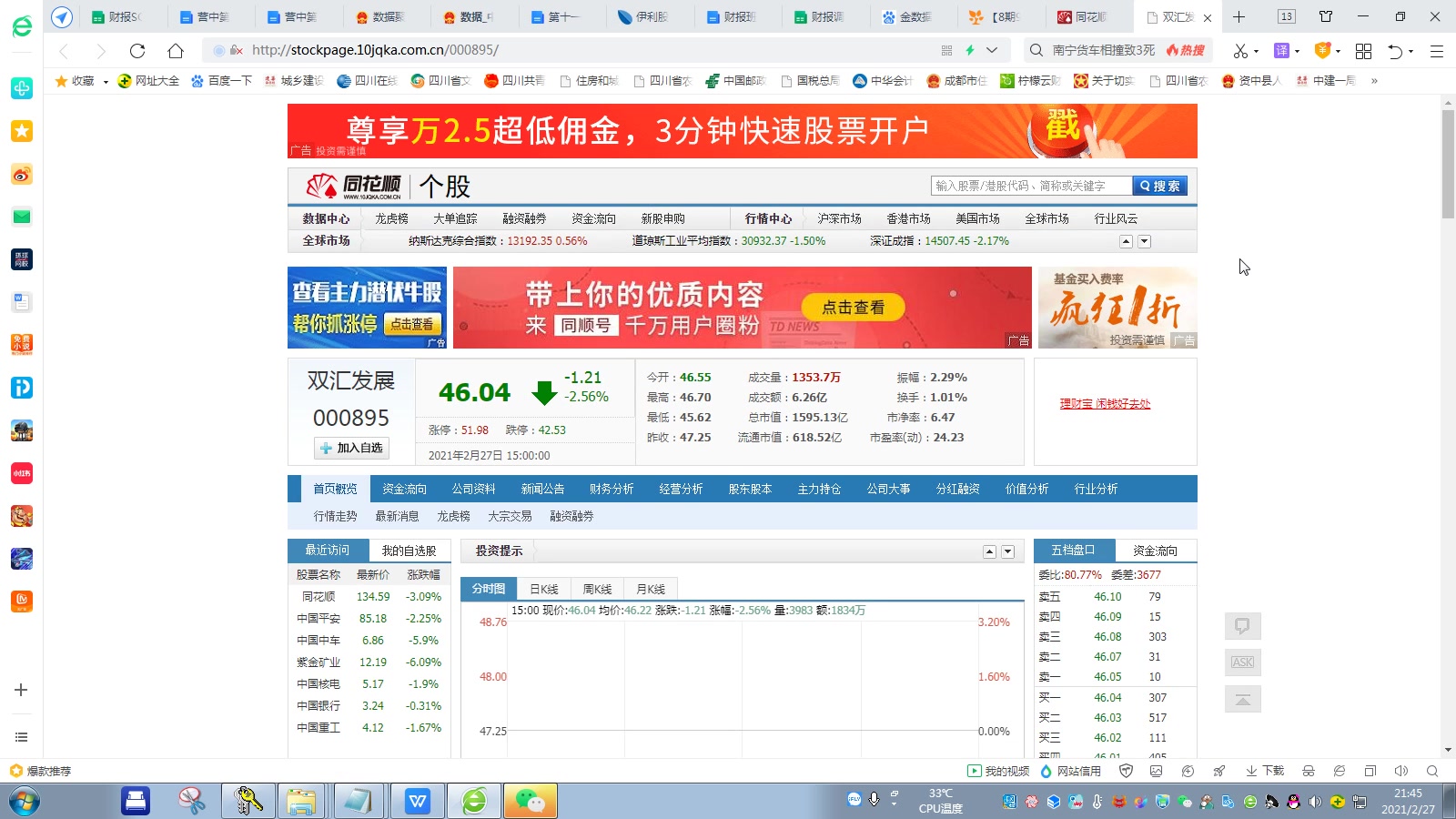Open the 百度一下 bookmark

click(221, 81)
